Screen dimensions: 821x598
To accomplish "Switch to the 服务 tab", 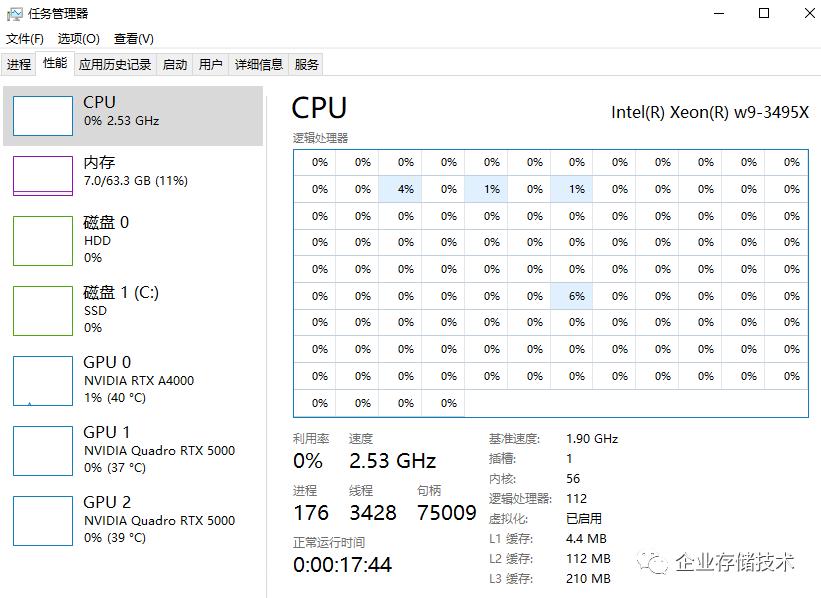I will [305, 64].
